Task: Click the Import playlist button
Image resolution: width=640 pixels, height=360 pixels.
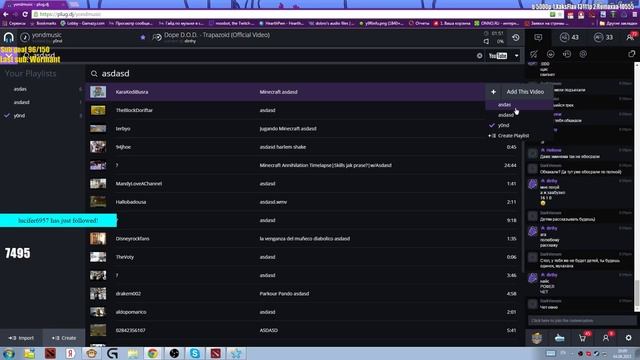Action: [21, 338]
